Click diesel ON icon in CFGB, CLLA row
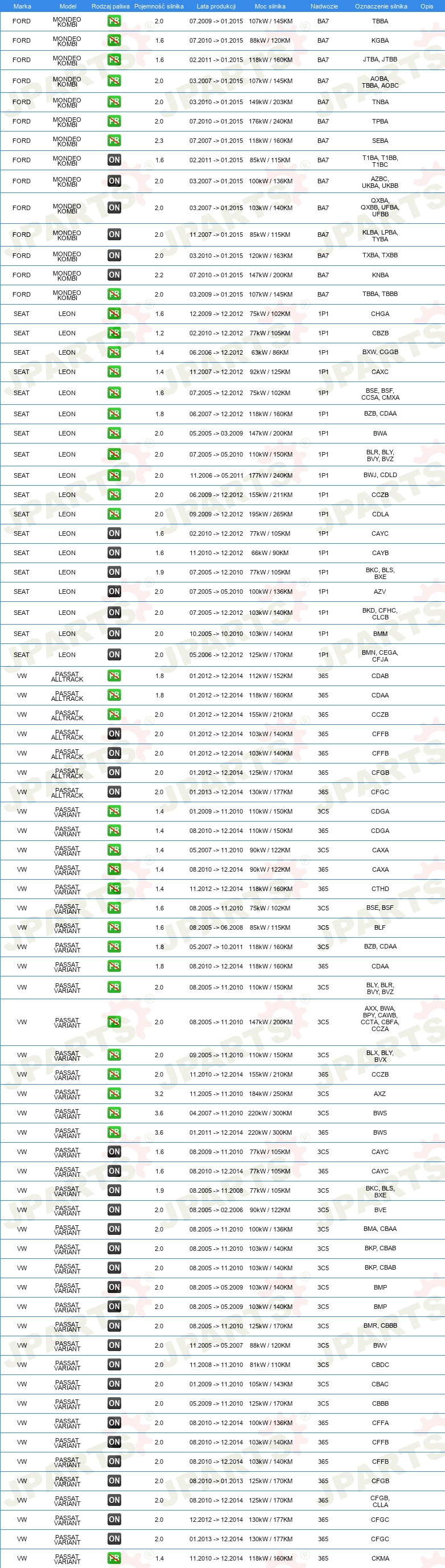The height and width of the screenshot is (1568, 445). point(114,1500)
